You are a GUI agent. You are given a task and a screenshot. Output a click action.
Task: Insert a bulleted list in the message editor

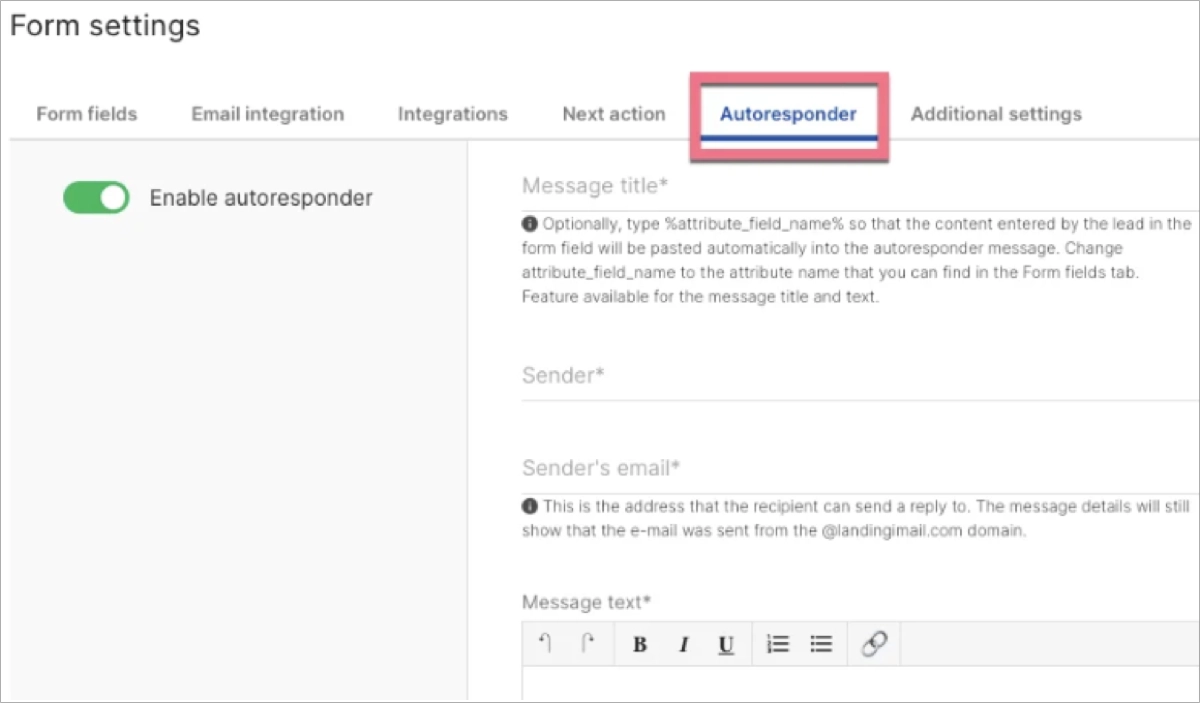pos(821,643)
